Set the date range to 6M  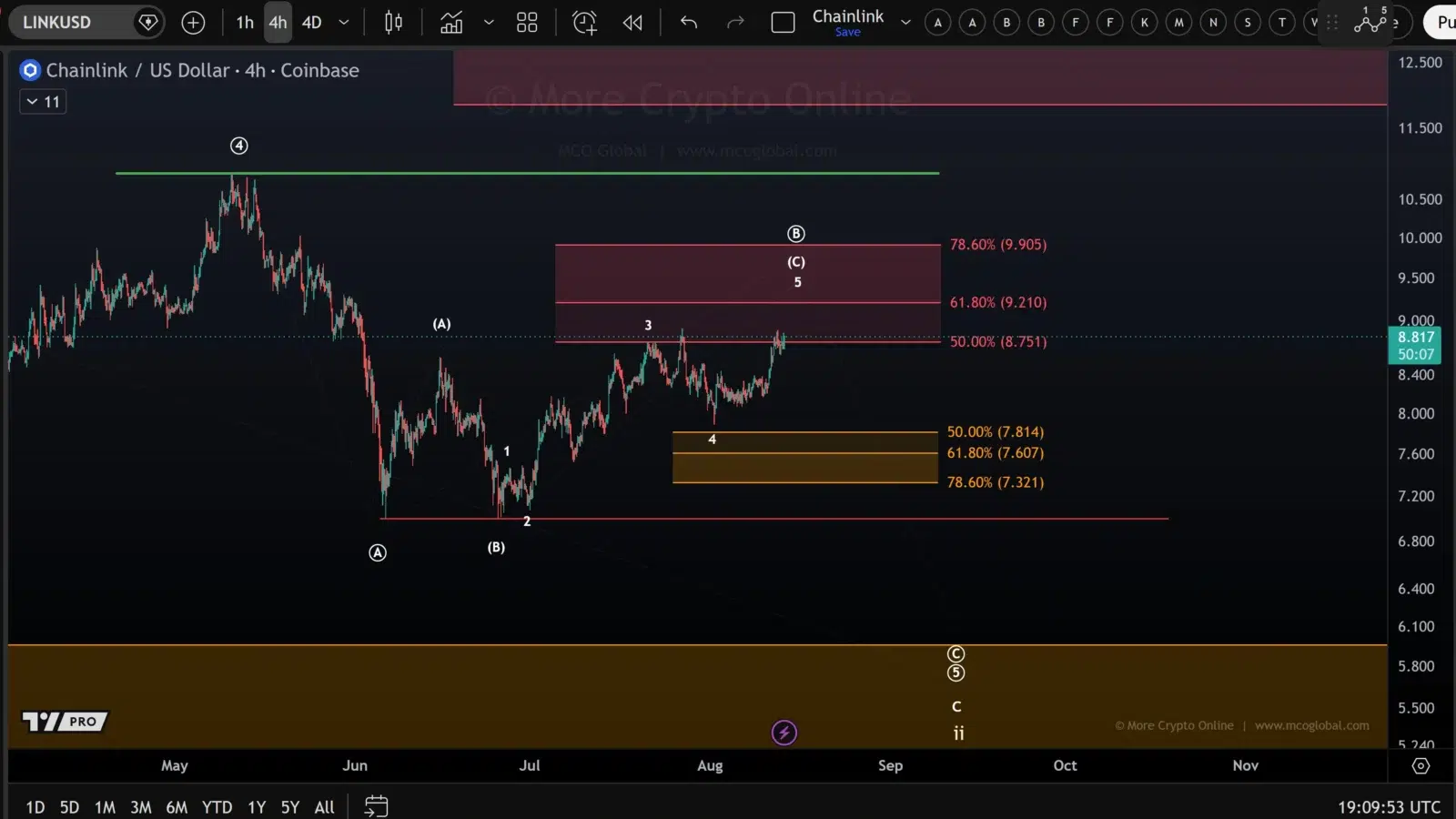point(177,807)
